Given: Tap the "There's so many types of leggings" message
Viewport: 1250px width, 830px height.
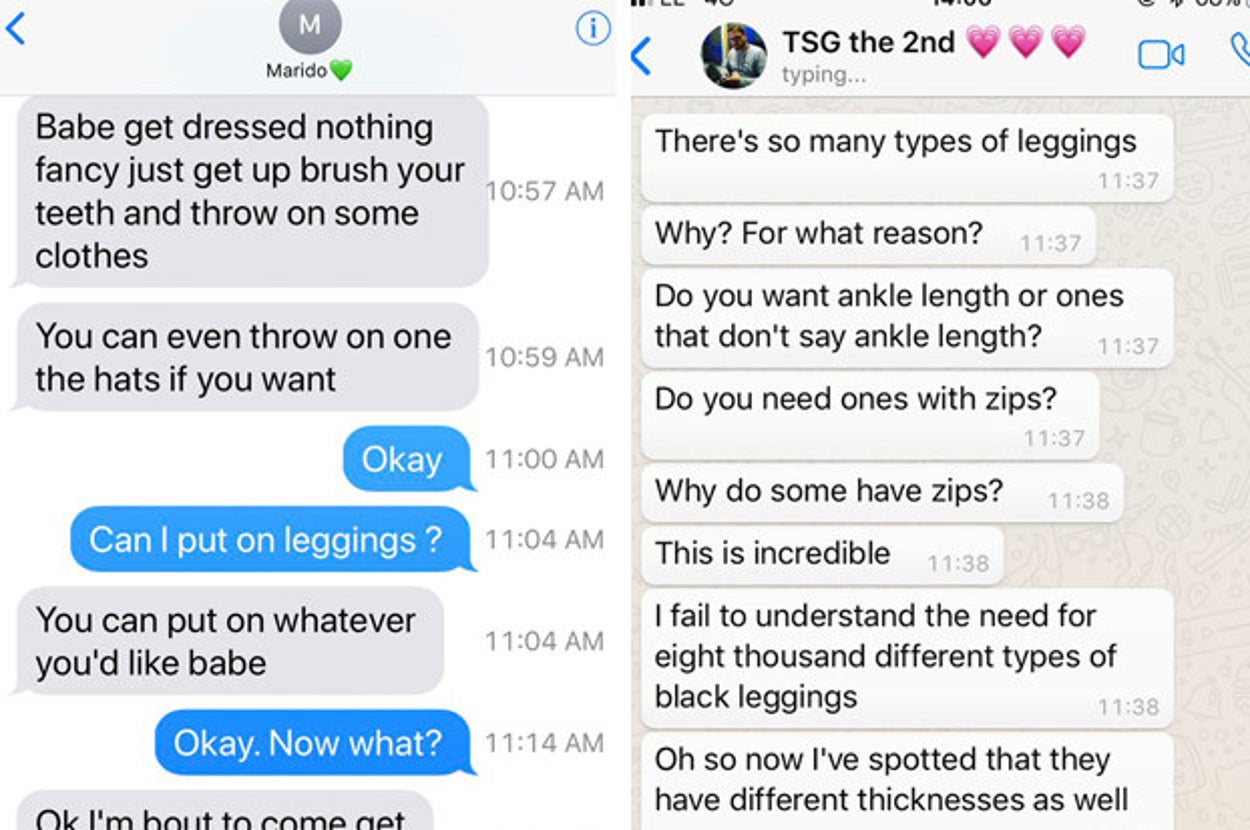Looking at the screenshot, I should click(905, 156).
